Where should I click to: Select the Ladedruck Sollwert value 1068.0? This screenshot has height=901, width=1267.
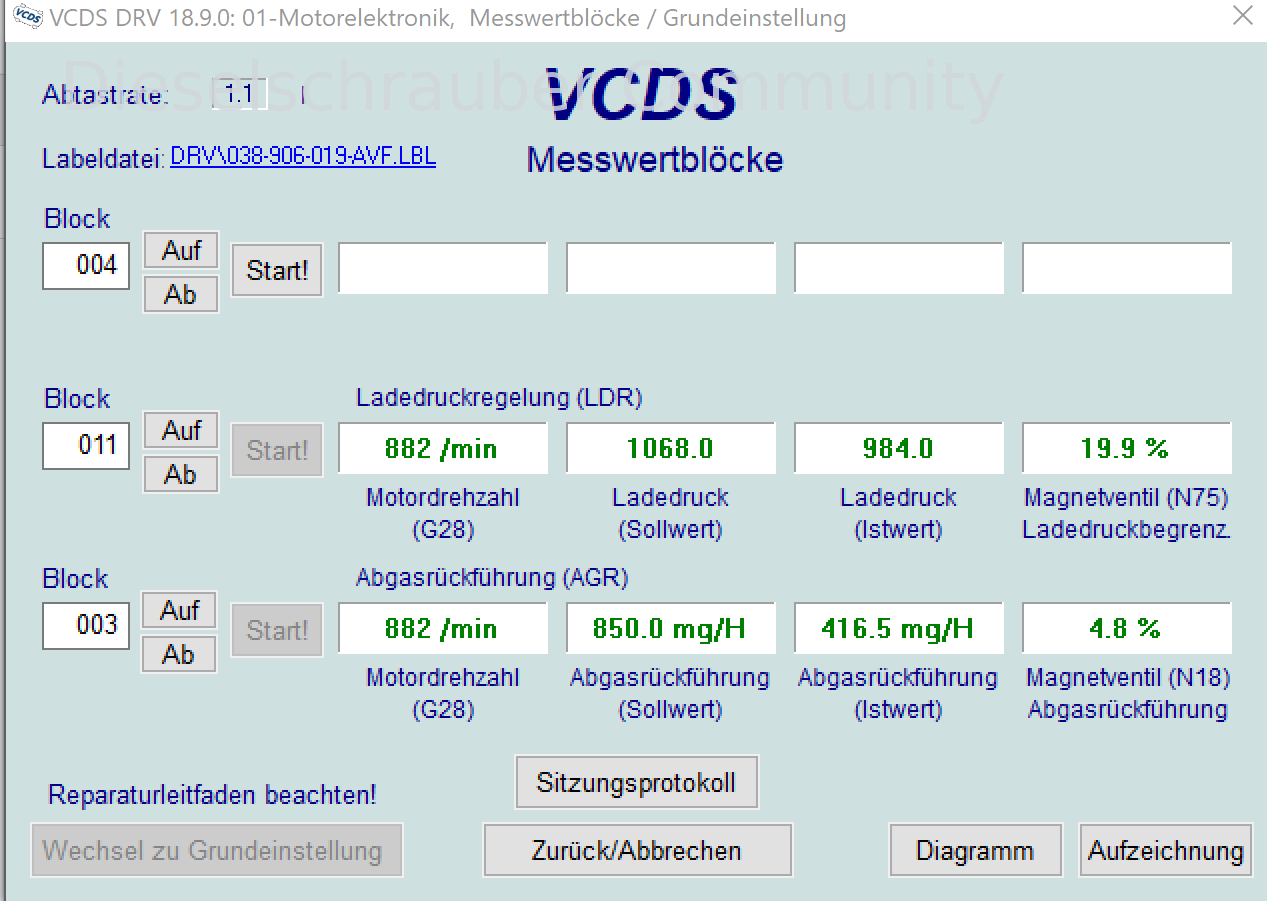tap(671, 448)
